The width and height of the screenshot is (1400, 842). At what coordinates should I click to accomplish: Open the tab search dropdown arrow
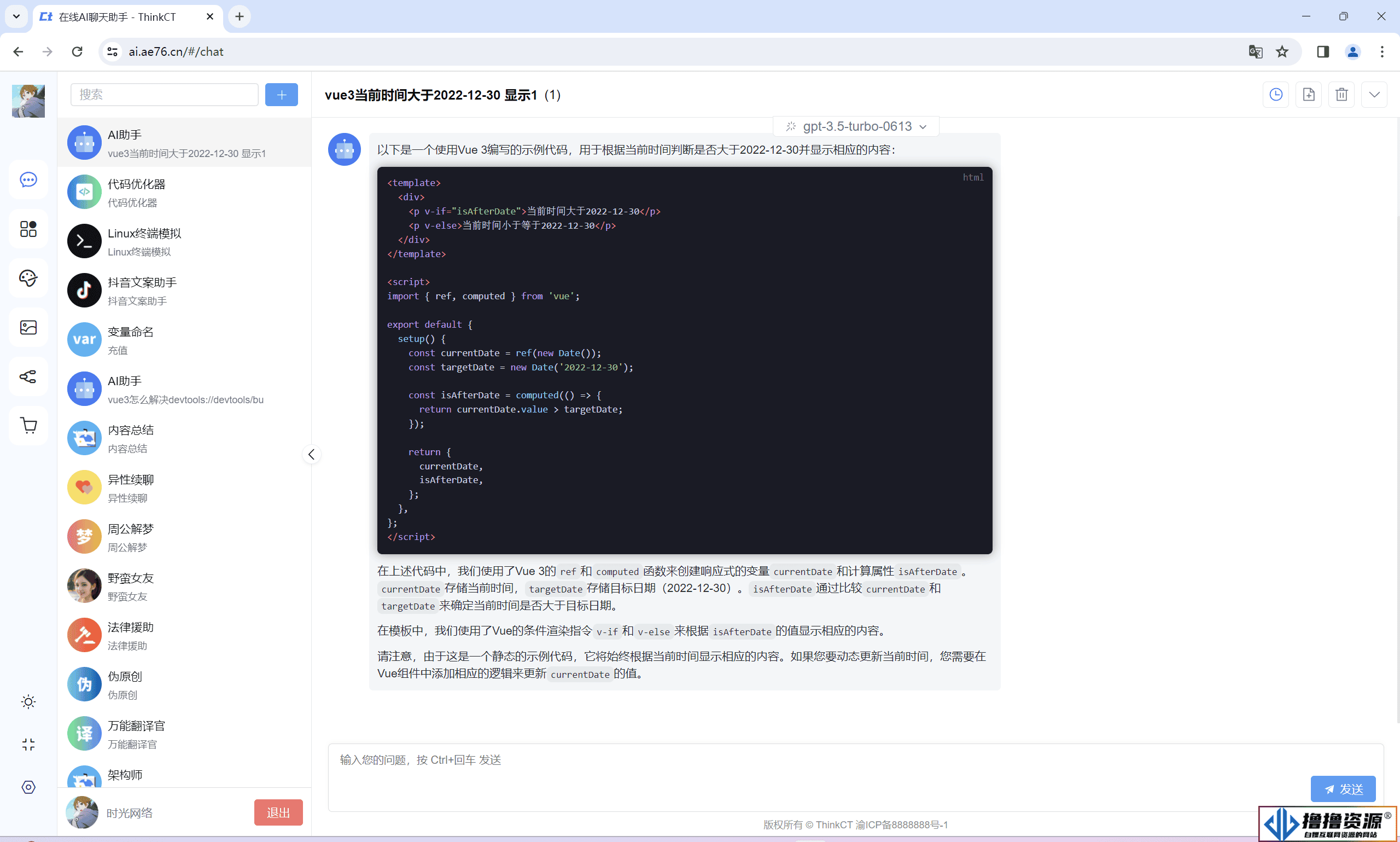click(16, 16)
